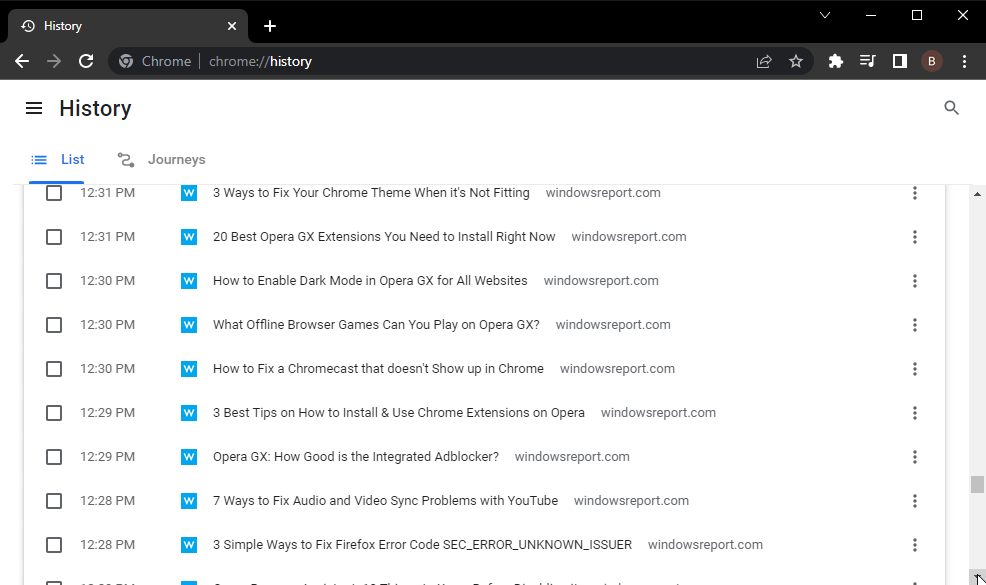The height and width of the screenshot is (585, 986).
Task: Select checkbox for Chrome Theme Not Fitting entry
Action: [54, 192]
